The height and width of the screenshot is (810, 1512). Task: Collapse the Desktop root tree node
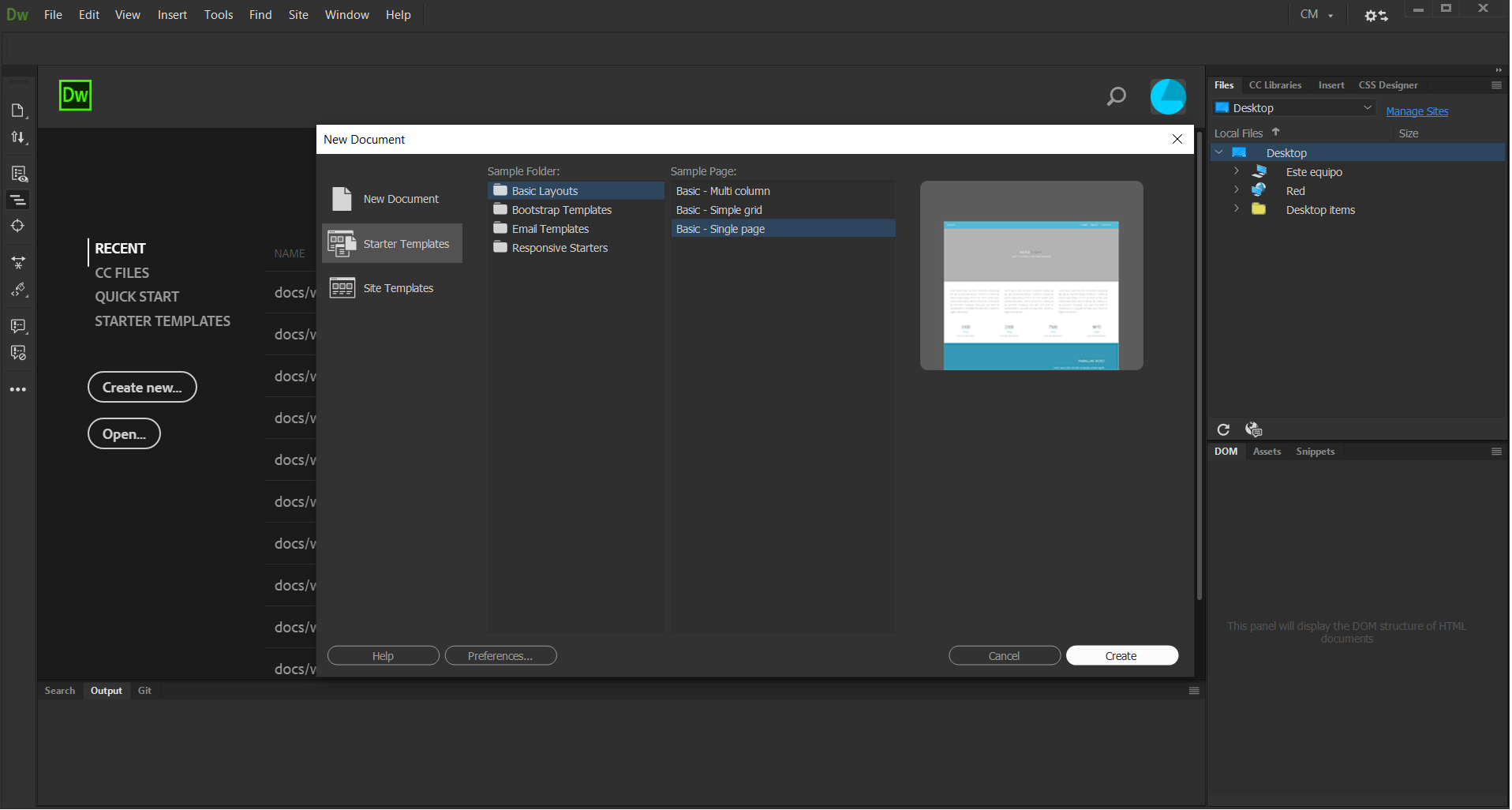tap(1219, 152)
